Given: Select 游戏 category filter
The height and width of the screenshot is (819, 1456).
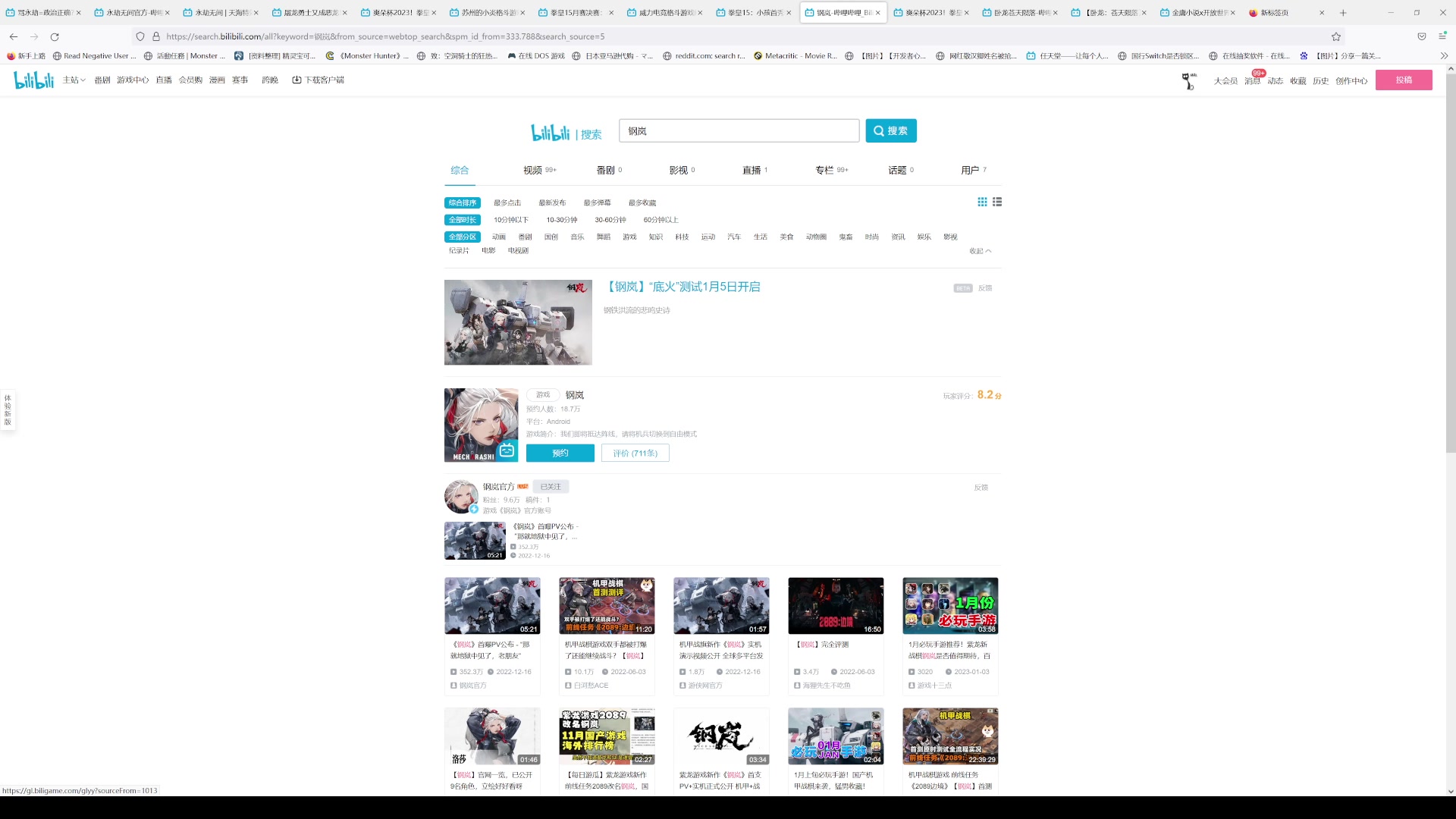Looking at the screenshot, I should [x=629, y=237].
